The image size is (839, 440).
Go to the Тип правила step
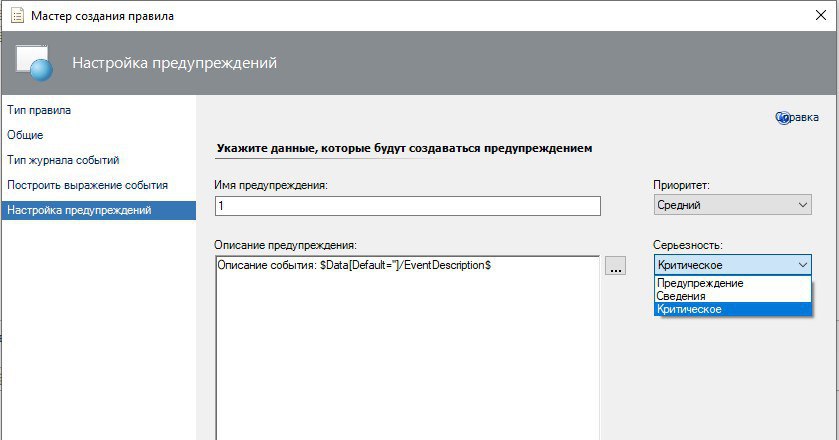pyautogui.click(x=39, y=110)
